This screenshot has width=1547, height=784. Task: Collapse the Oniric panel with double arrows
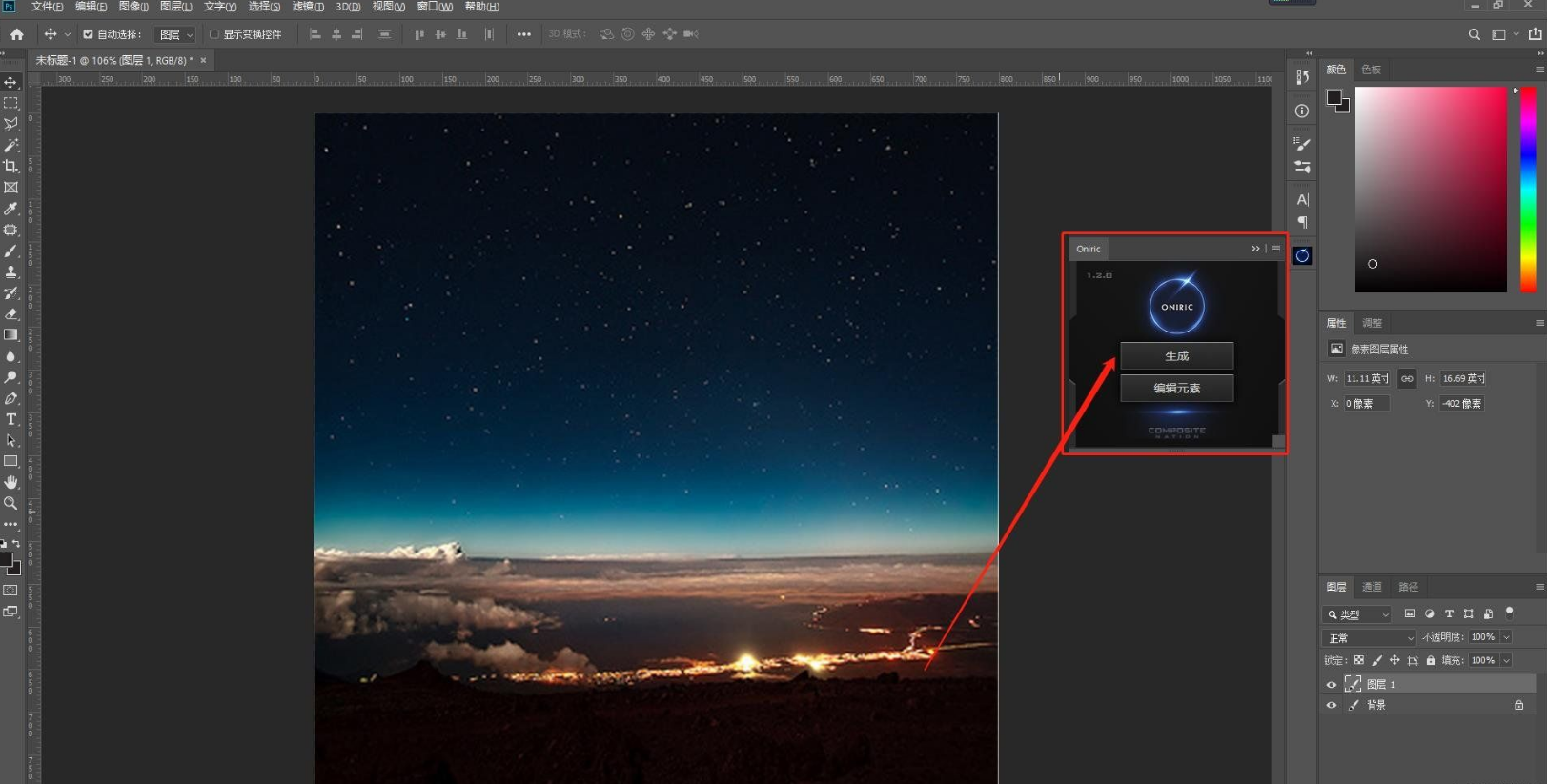[x=1255, y=249]
